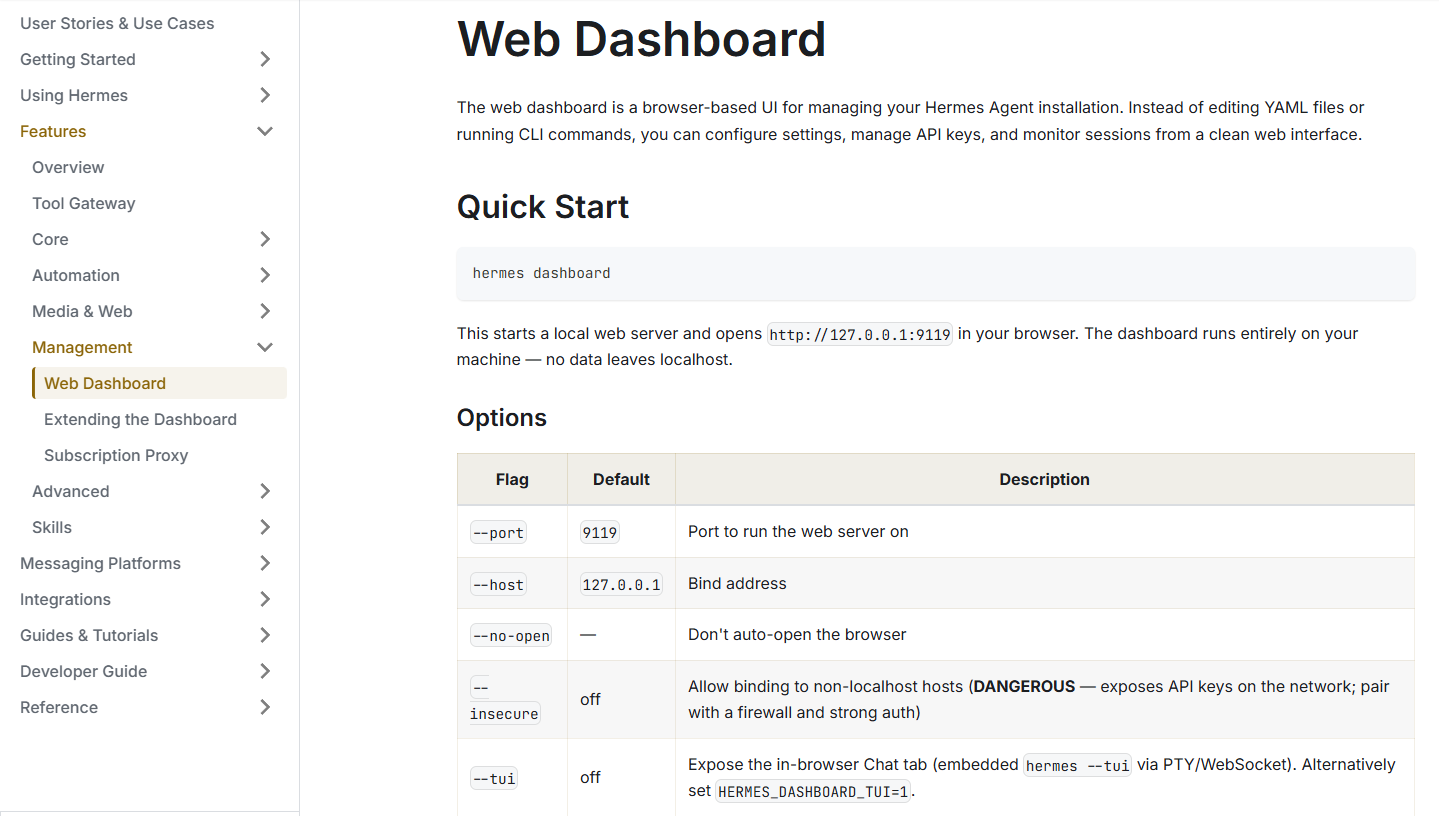The image size is (1439, 816).
Task: Click the 'Bind address' description
Action: (737, 584)
